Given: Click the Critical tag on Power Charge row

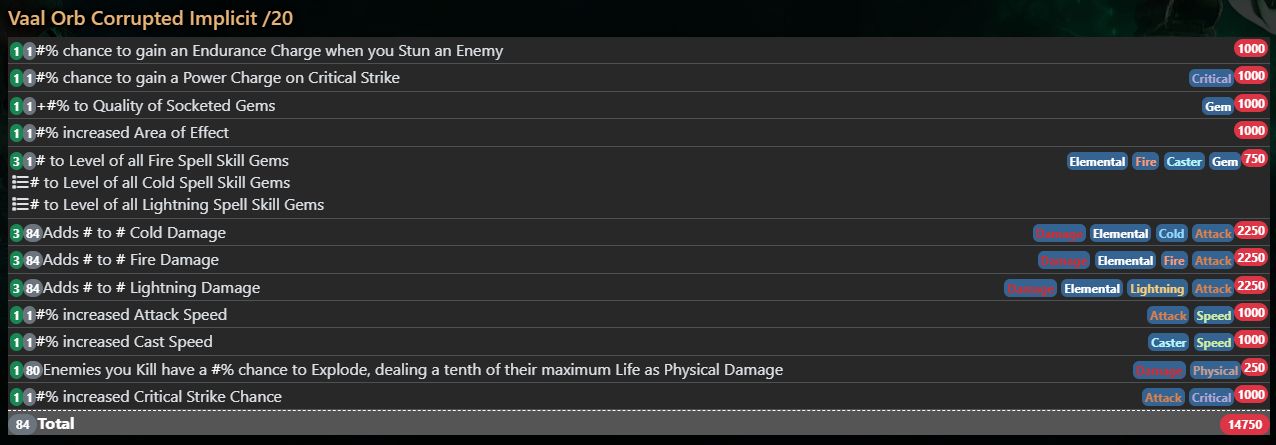Looking at the screenshot, I should 1211,78.
